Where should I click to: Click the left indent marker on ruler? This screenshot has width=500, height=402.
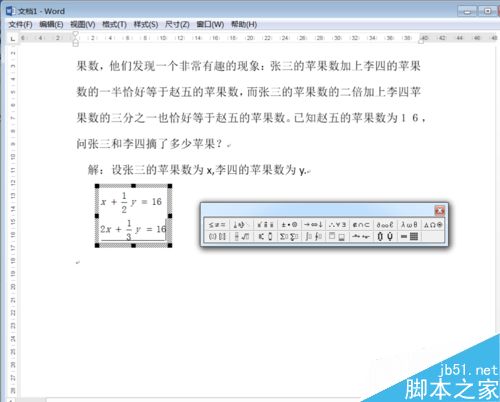(76, 43)
